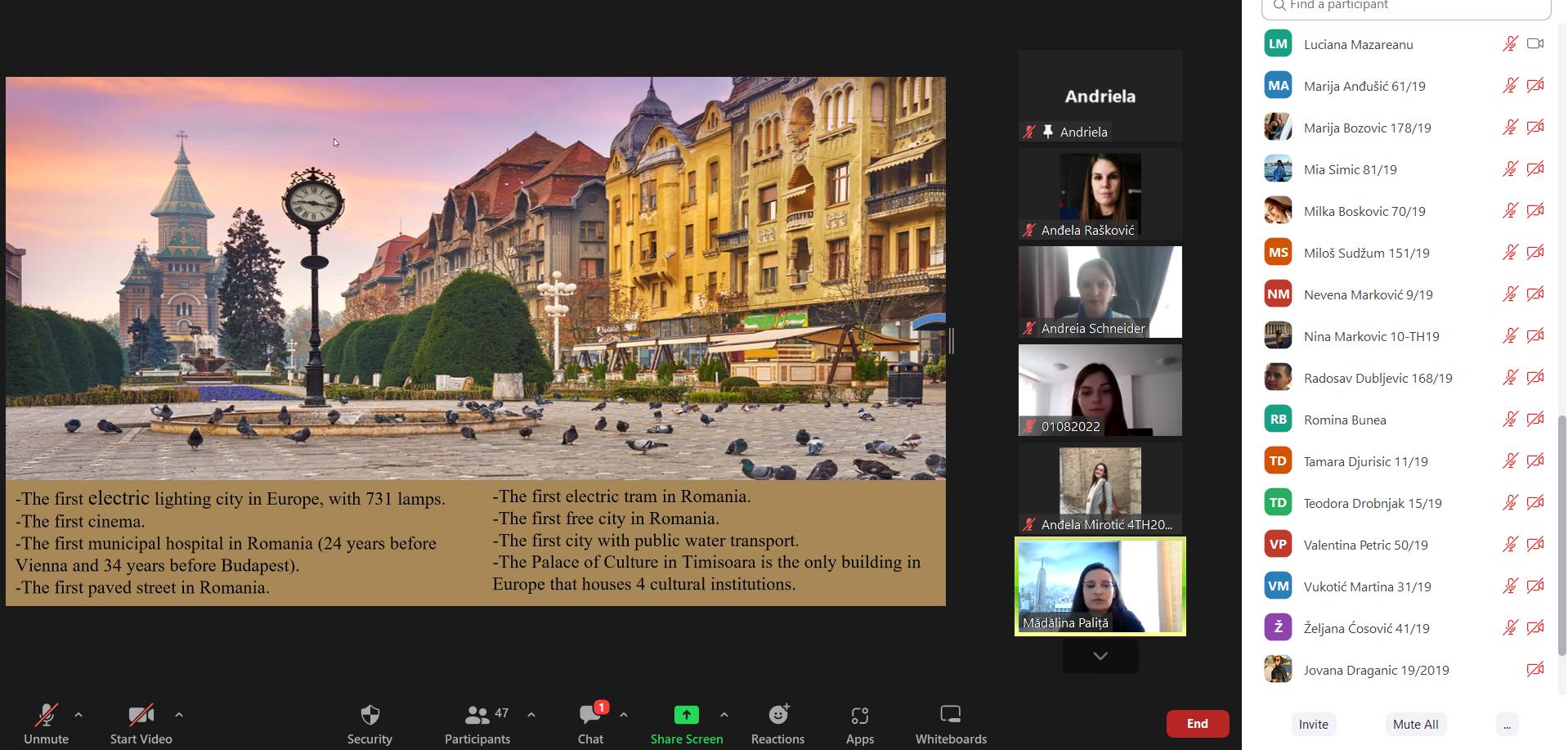Expand share options arrow next to Share Screen

(x=724, y=715)
